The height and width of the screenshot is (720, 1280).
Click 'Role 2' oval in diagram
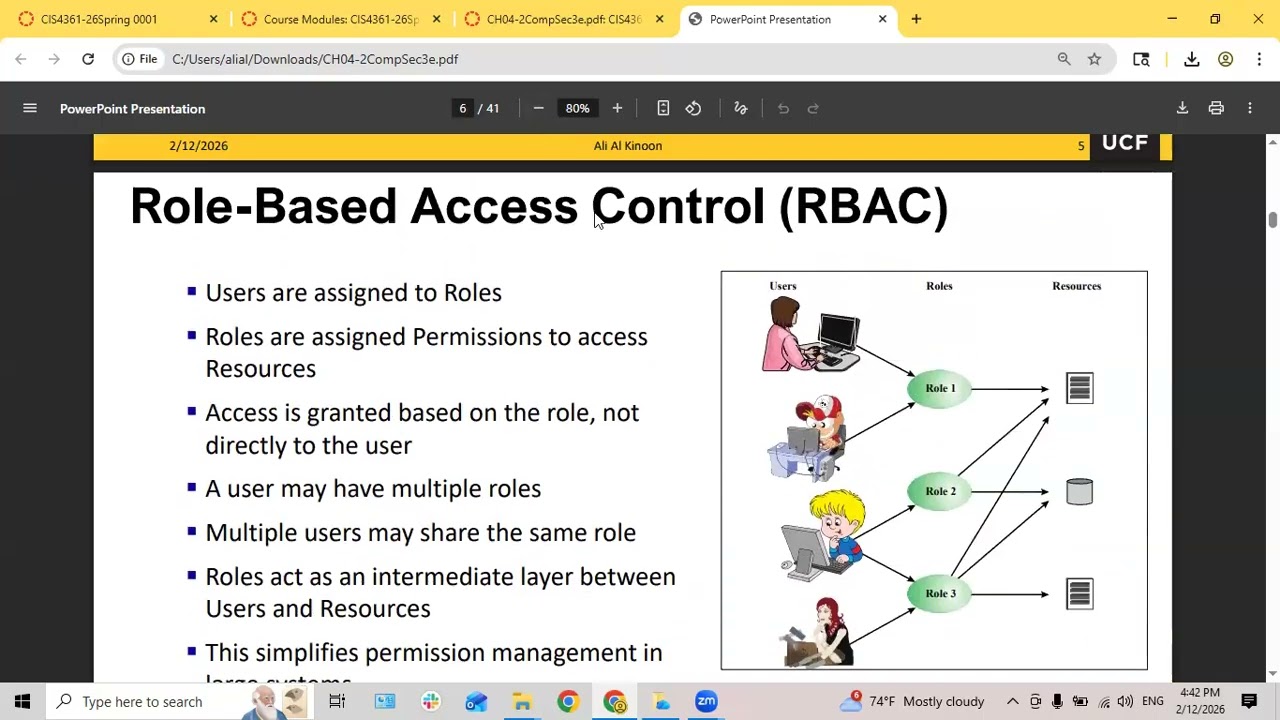click(940, 491)
